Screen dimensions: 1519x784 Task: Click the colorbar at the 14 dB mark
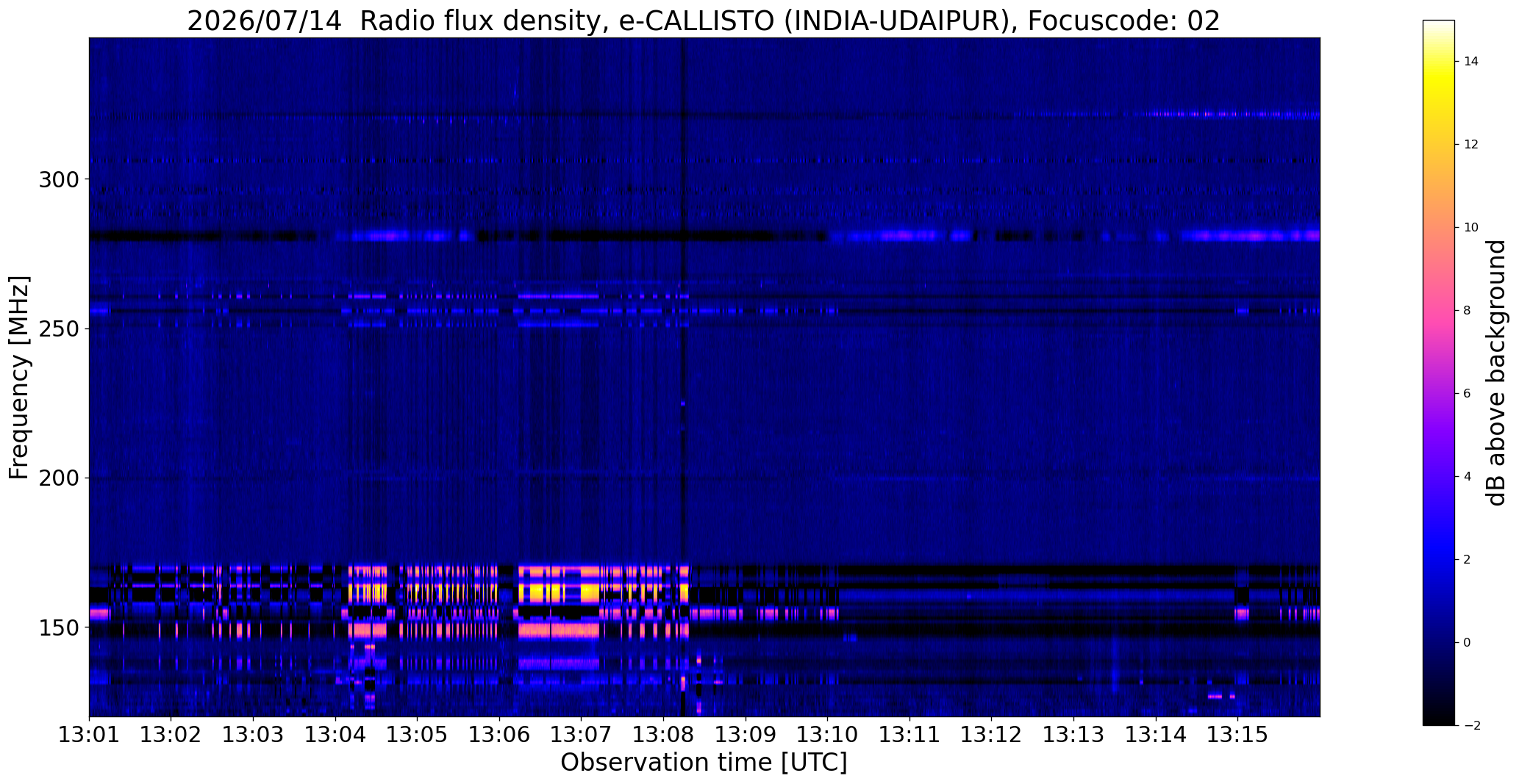tap(1439, 62)
